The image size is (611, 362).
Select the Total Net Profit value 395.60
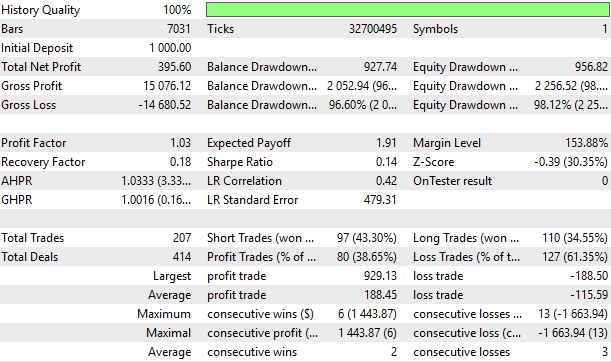pos(174,67)
